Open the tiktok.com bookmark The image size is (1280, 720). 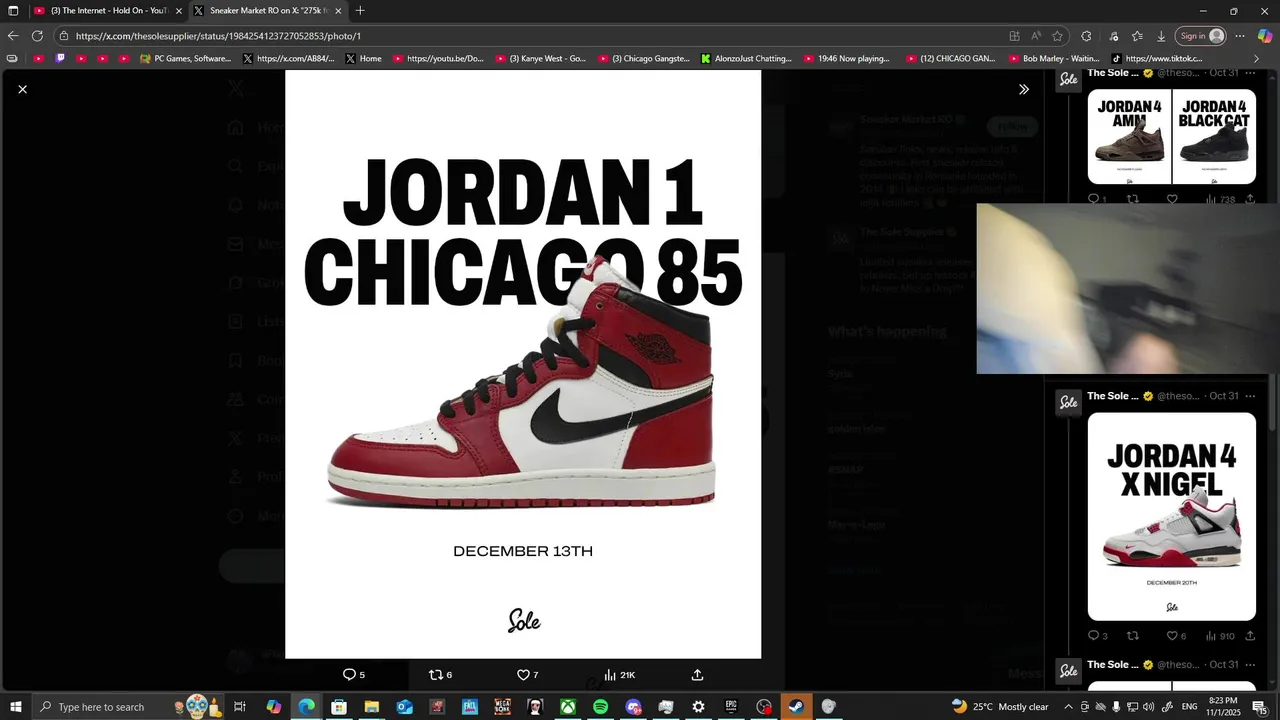pos(1157,58)
